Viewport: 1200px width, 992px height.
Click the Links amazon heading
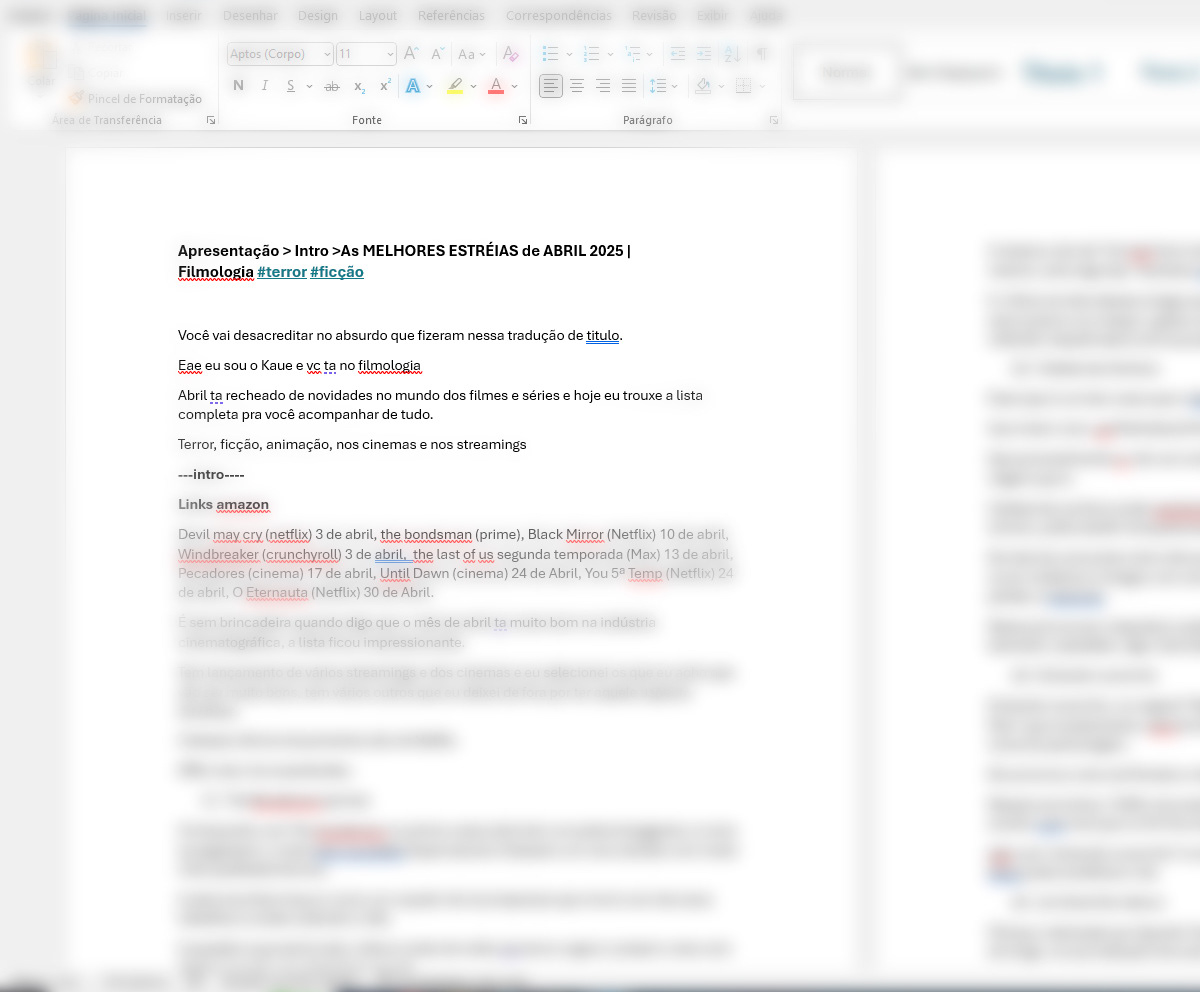[x=223, y=504]
